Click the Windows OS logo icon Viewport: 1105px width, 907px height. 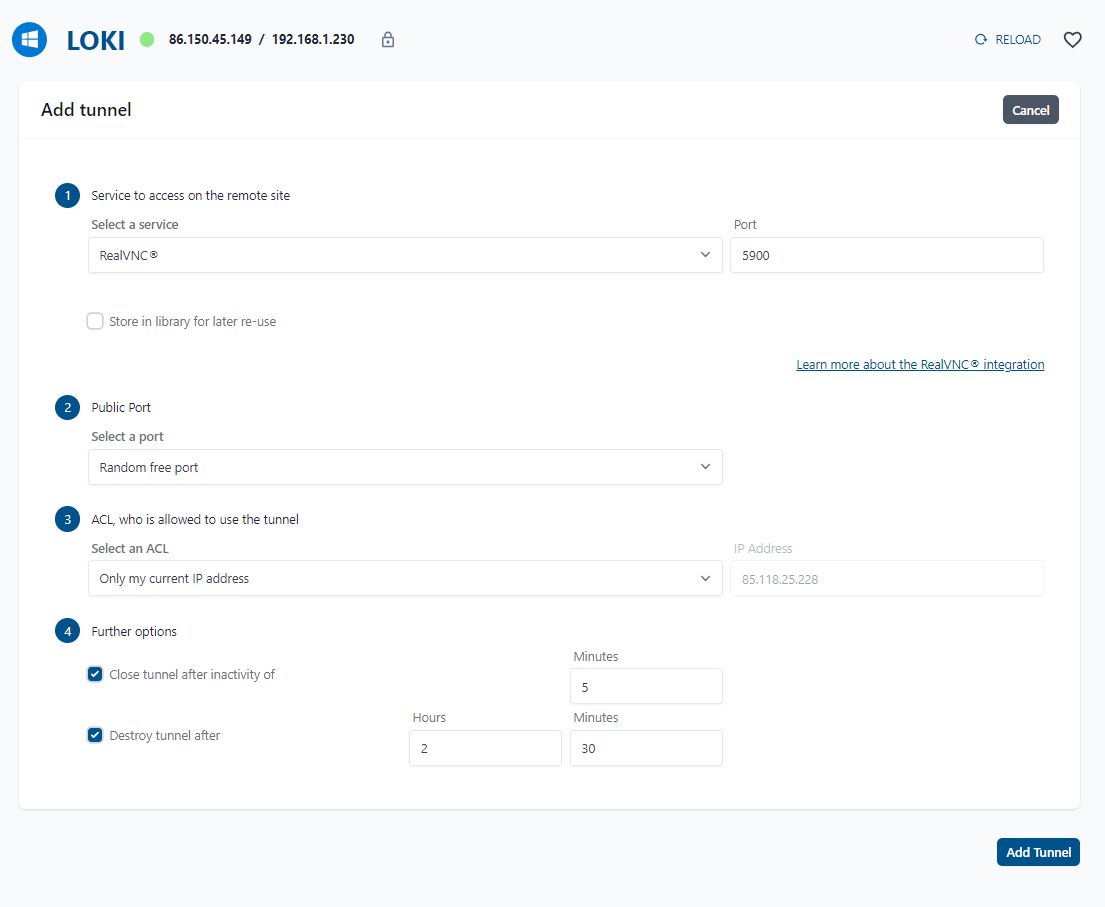point(30,39)
